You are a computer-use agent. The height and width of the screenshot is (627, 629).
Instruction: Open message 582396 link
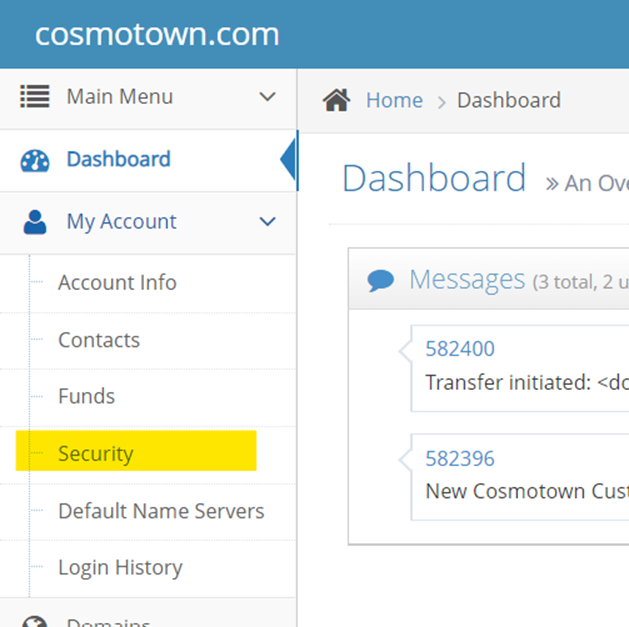click(460, 459)
